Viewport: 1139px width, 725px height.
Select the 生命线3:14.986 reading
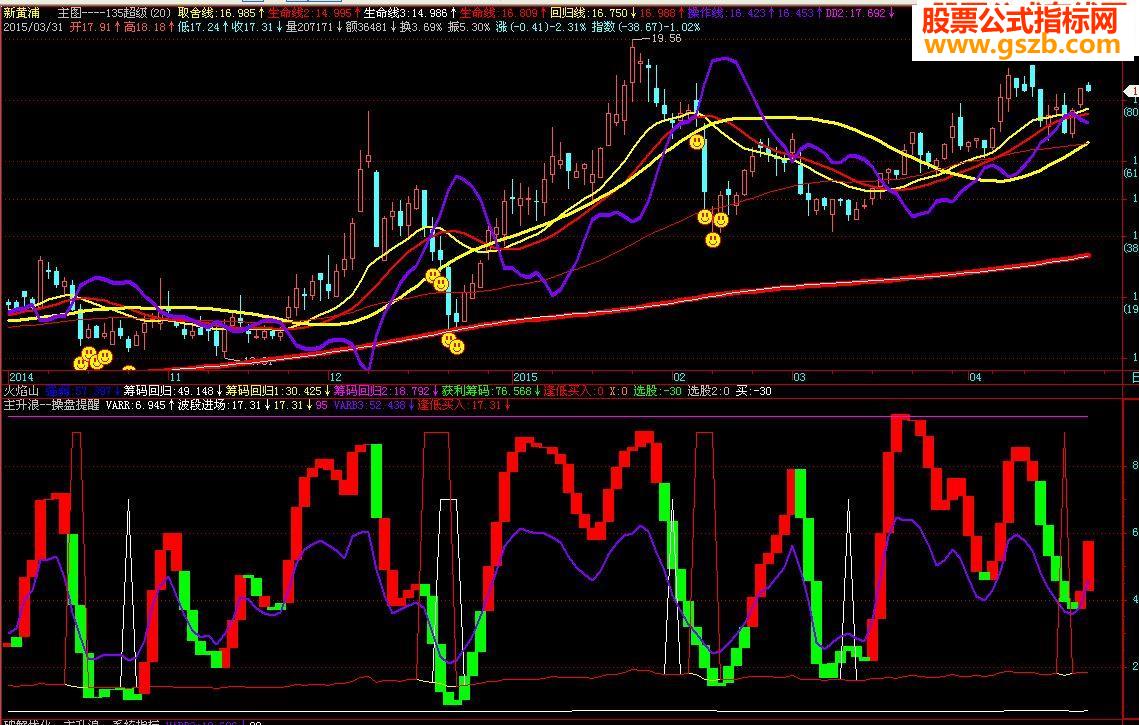point(405,13)
